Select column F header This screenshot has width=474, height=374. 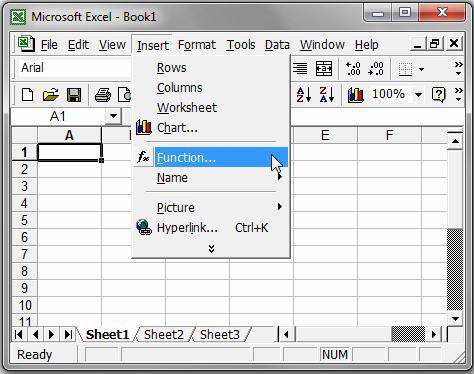click(389, 135)
